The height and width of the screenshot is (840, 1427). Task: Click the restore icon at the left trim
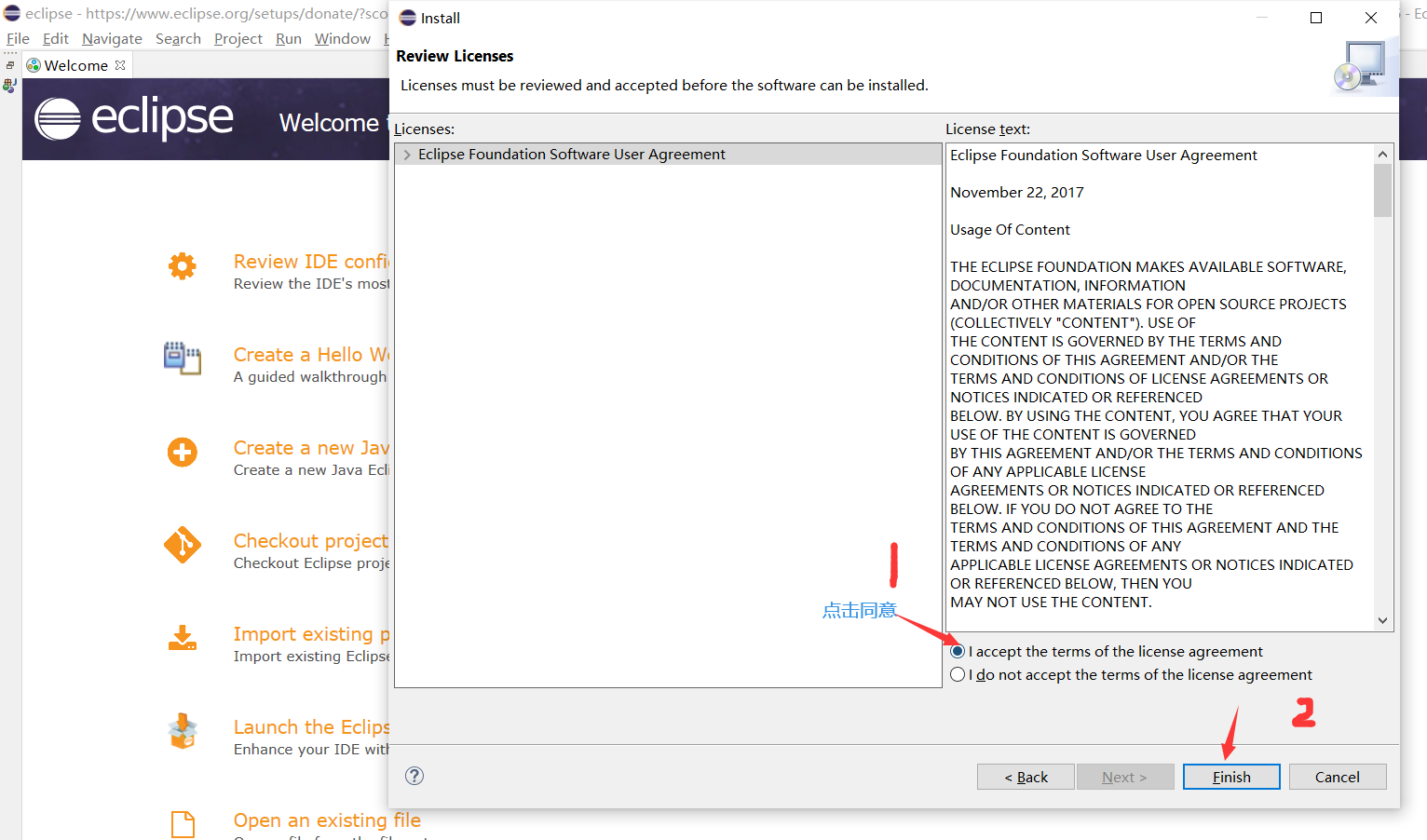10,65
